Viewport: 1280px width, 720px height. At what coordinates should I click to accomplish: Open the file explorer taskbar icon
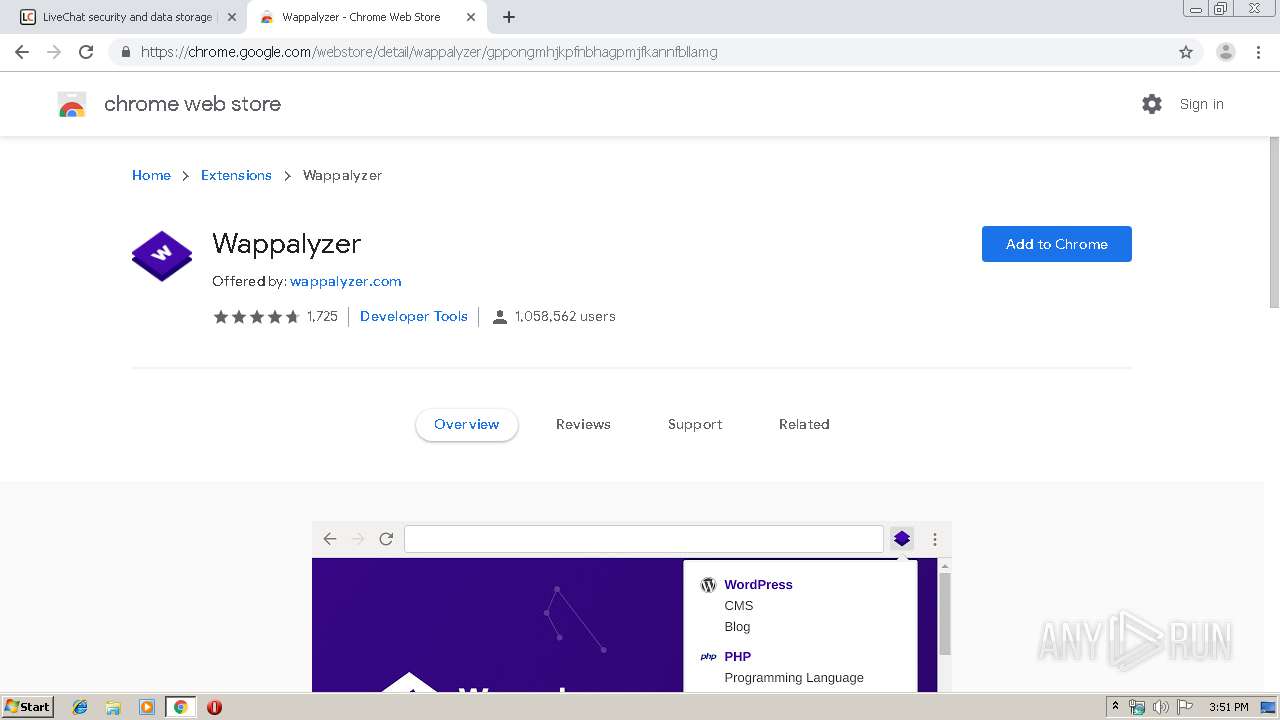(x=113, y=707)
